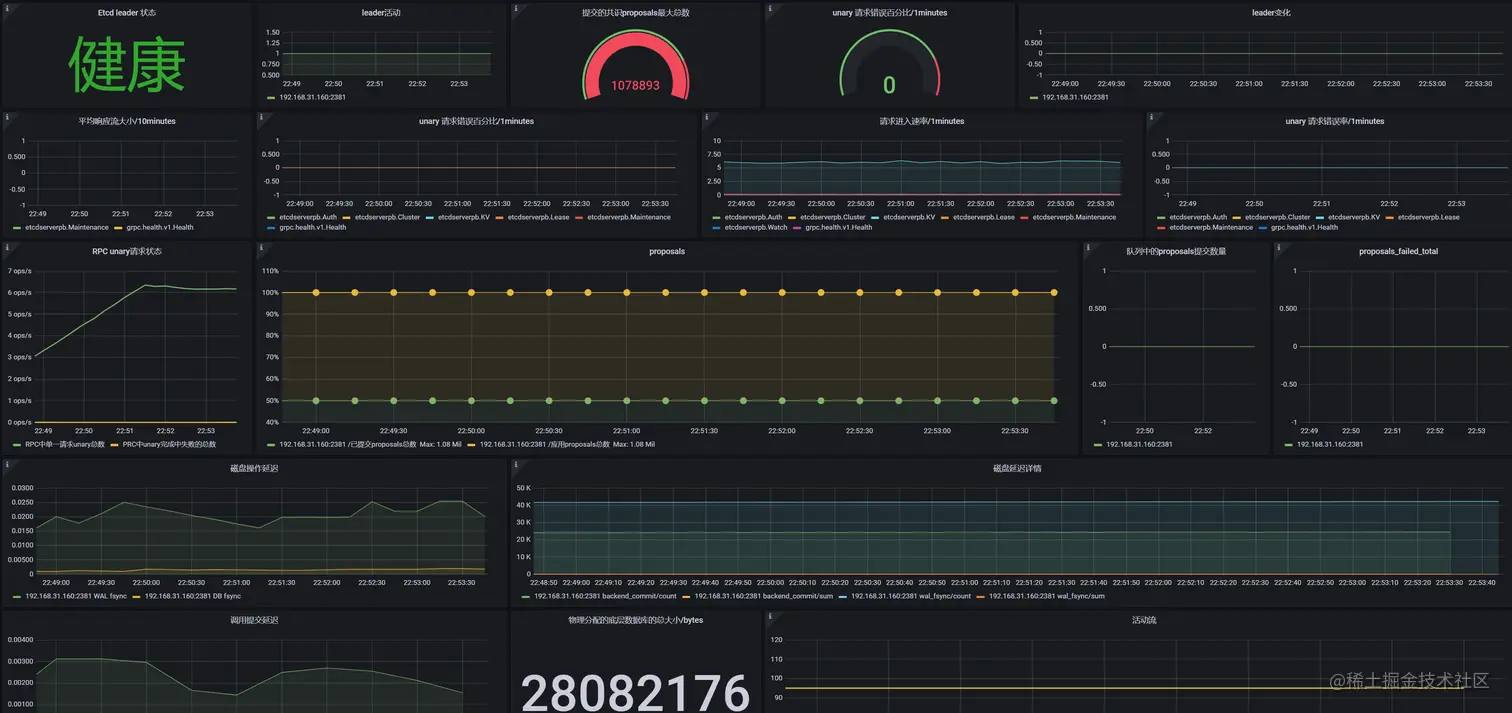Image resolution: width=1512 pixels, height=713 pixels.
Task: Toggle 192.168.31.160:2381 series in leader变化 legend
Action: point(1075,98)
